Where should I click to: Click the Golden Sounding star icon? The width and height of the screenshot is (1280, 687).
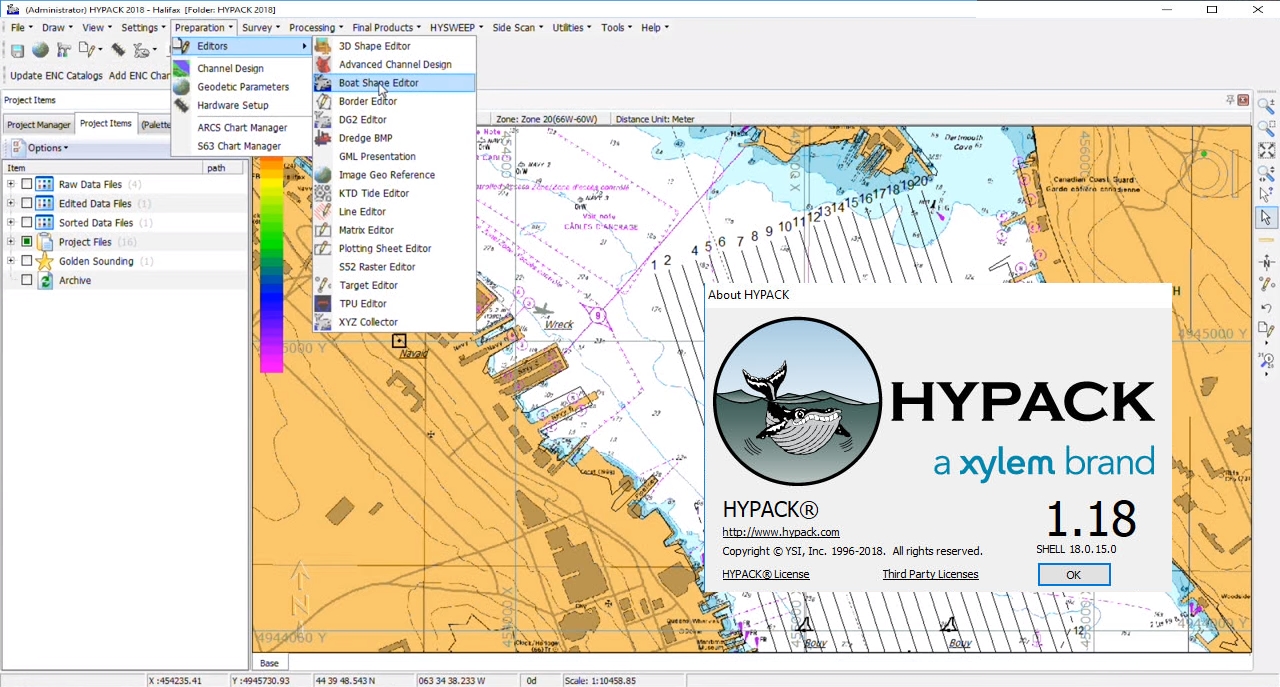(45, 261)
